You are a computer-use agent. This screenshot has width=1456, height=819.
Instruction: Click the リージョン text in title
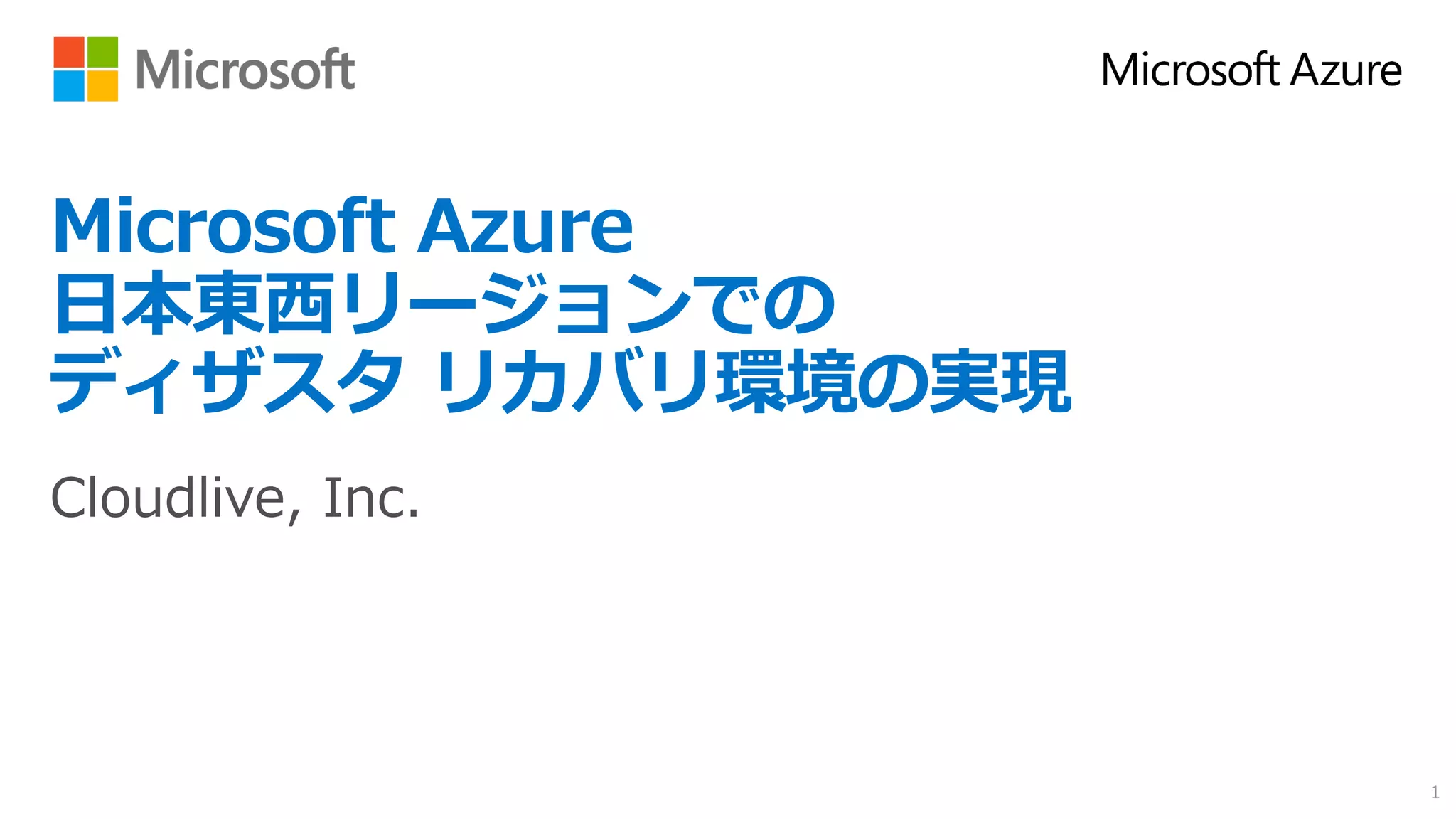point(515,303)
